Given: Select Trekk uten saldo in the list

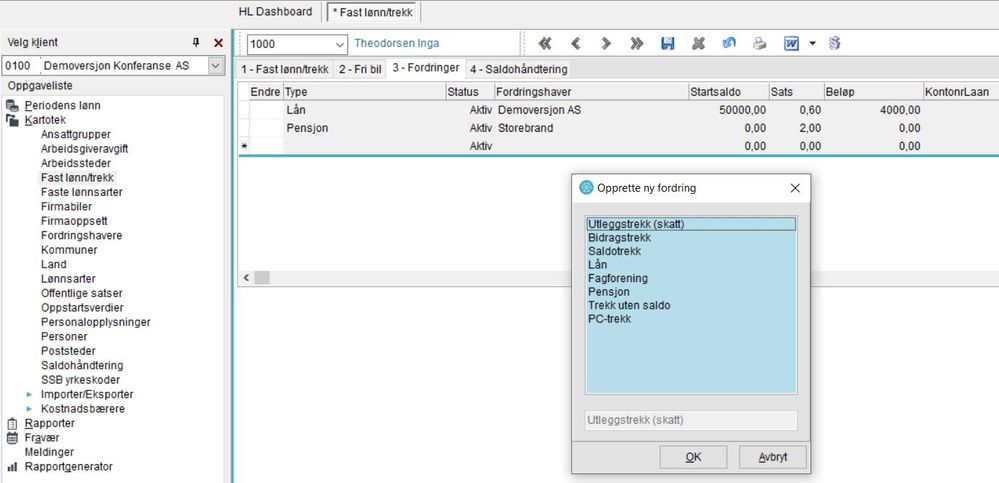Looking at the screenshot, I should click(x=691, y=305).
